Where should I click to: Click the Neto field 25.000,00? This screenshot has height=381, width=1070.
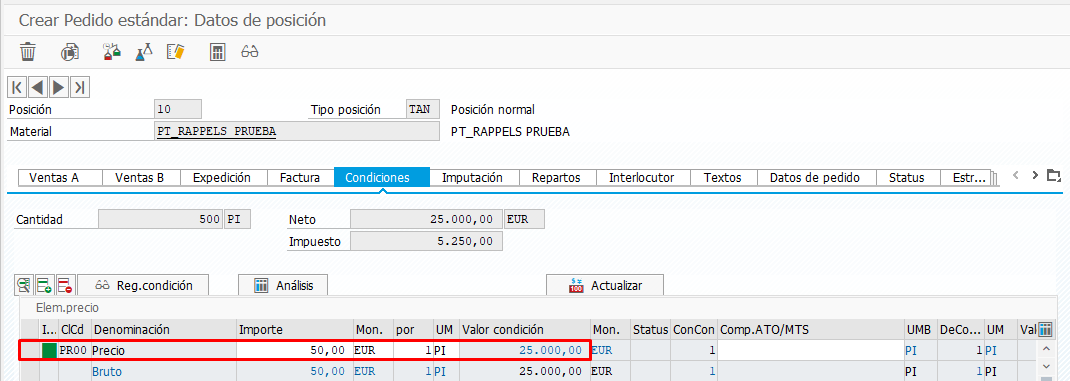coord(426,219)
